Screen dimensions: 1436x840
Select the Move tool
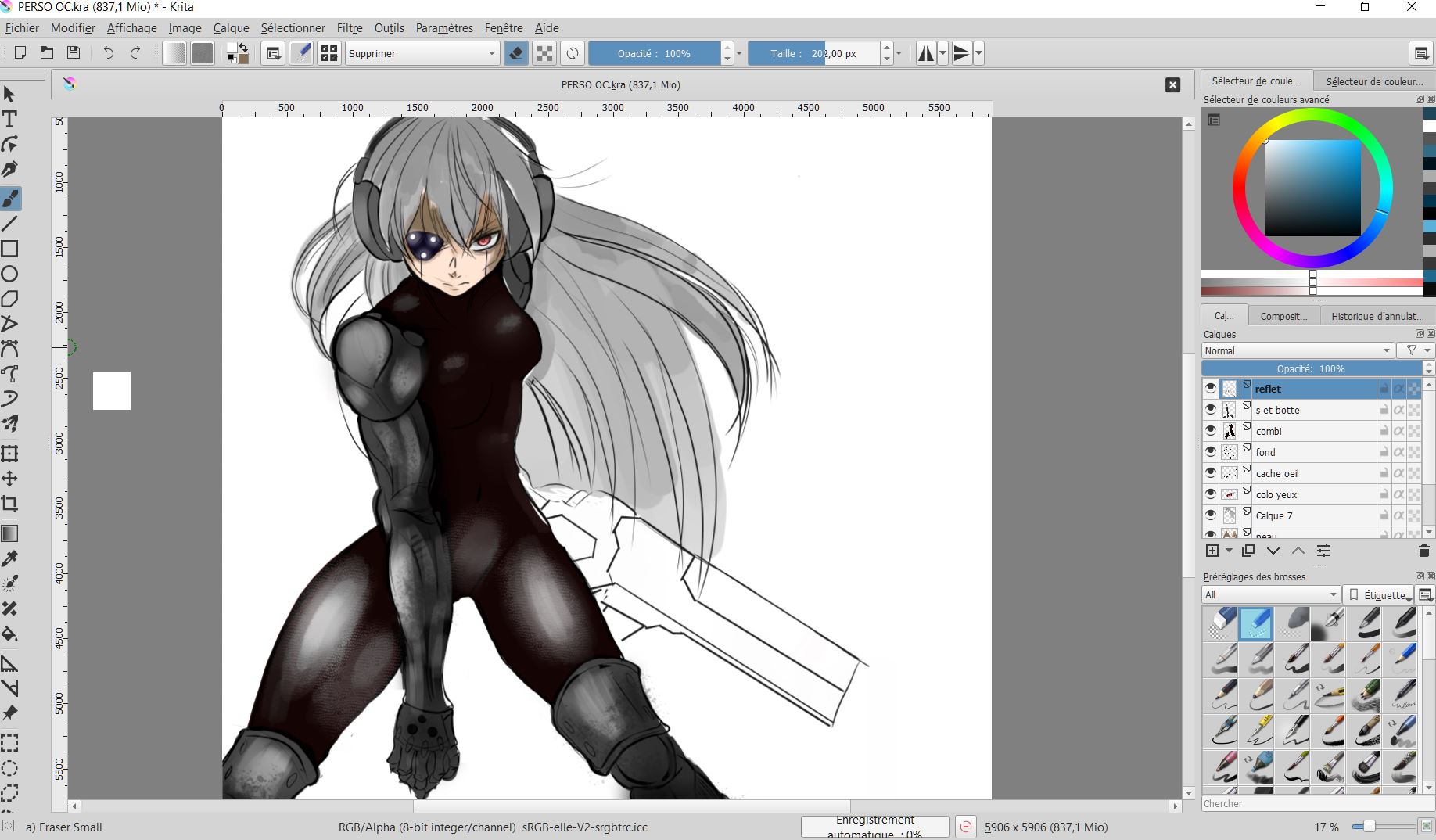point(10,479)
